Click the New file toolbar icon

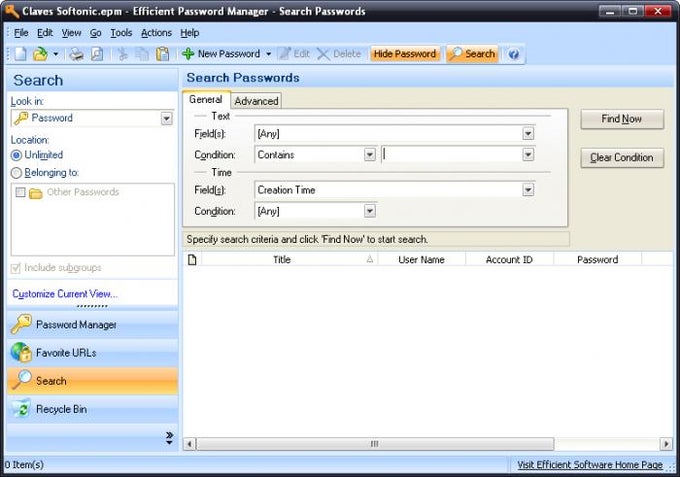click(20, 54)
